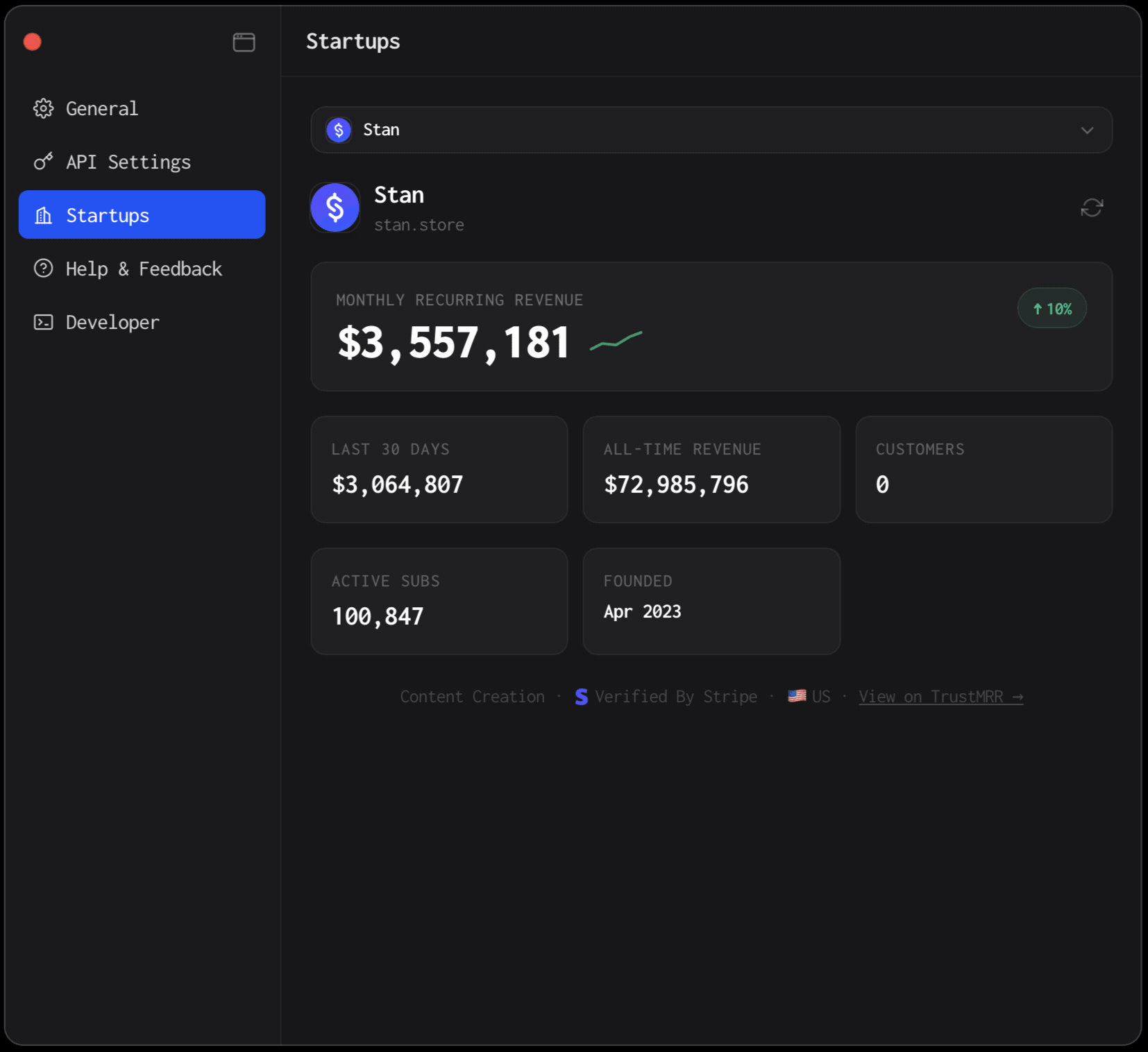The width and height of the screenshot is (1148, 1052).
Task: Open View on TrustMRR link
Action: click(x=940, y=697)
